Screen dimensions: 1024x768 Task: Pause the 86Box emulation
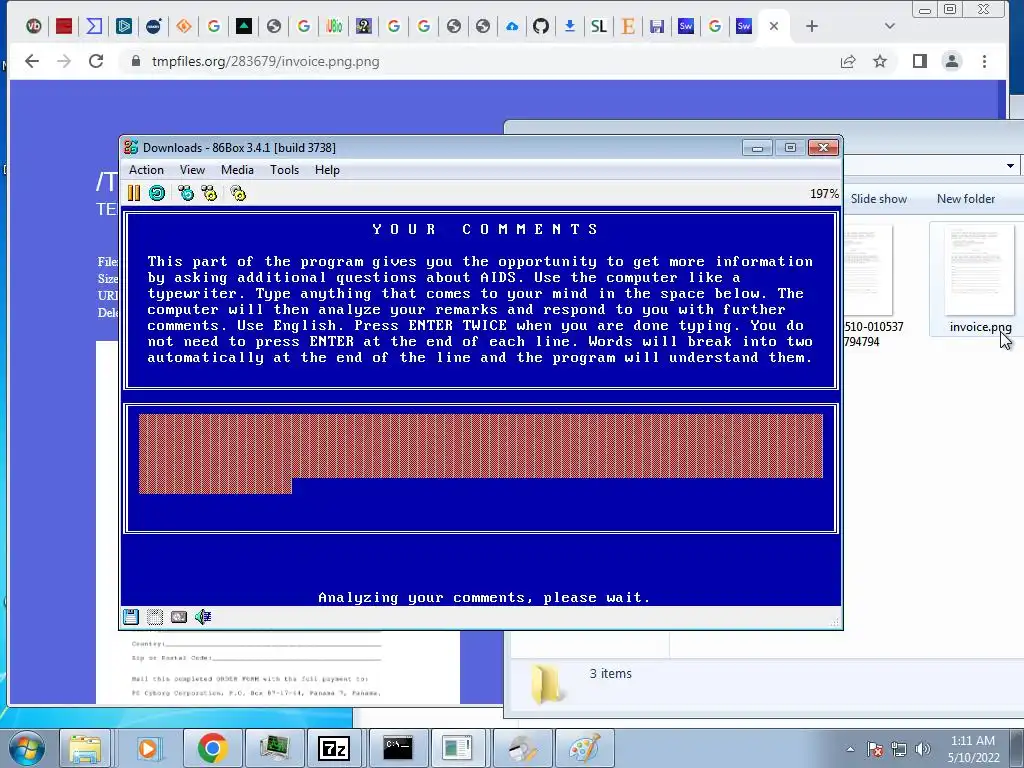click(134, 193)
